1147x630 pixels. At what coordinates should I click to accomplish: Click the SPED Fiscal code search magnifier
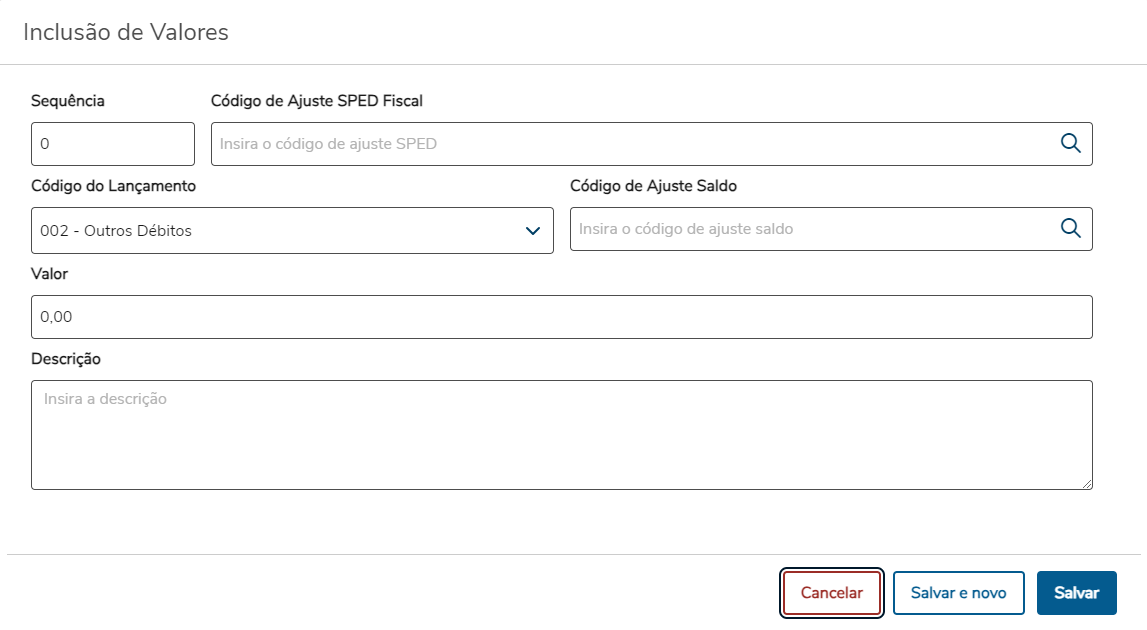[1070, 143]
